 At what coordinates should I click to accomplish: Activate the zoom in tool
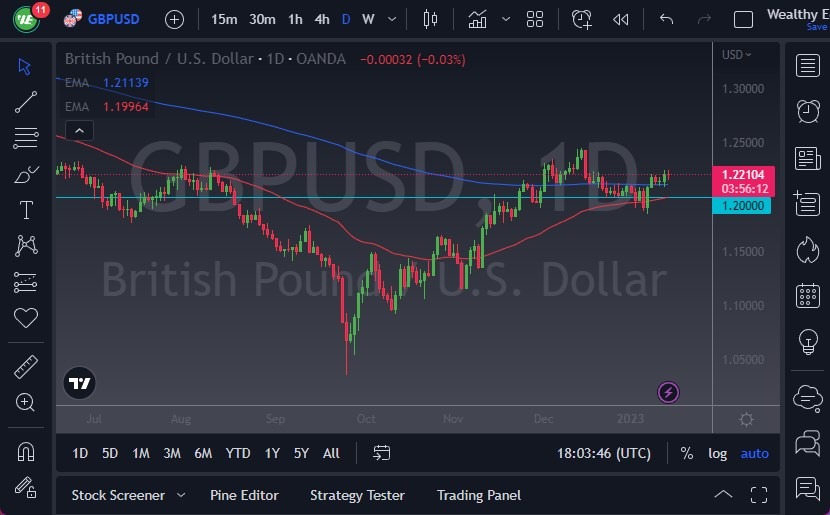pyautogui.click(x=25, y=402)
